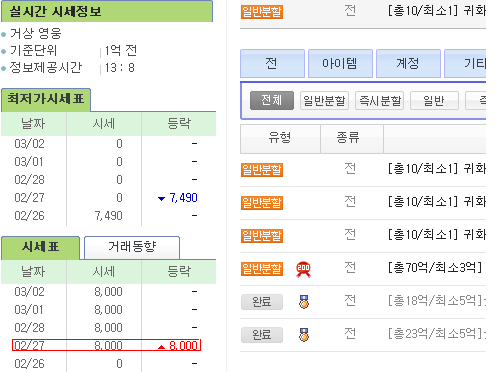Click the topmost orange 일반분할 badge
Screen dimensions: 499x372
click(262, 12)
